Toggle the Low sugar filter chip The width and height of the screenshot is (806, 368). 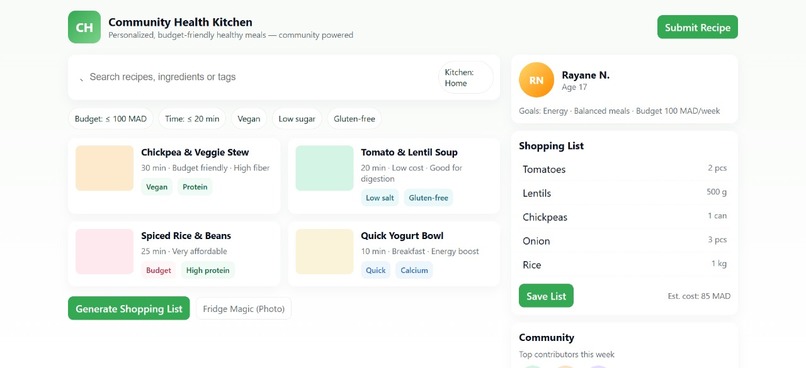tap(297, 119)
